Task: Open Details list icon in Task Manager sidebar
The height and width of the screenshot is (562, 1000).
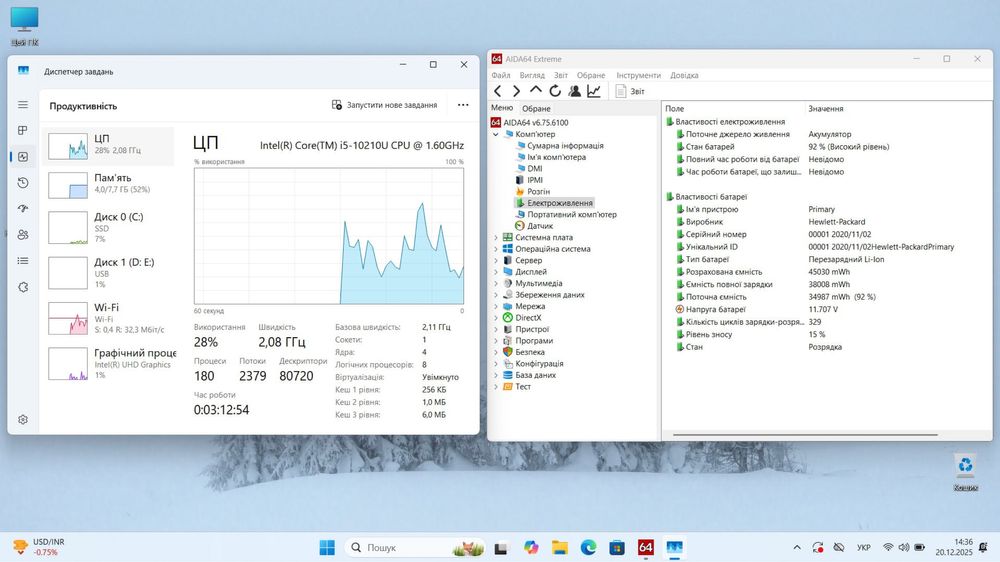Action: [x=23, y=261]
